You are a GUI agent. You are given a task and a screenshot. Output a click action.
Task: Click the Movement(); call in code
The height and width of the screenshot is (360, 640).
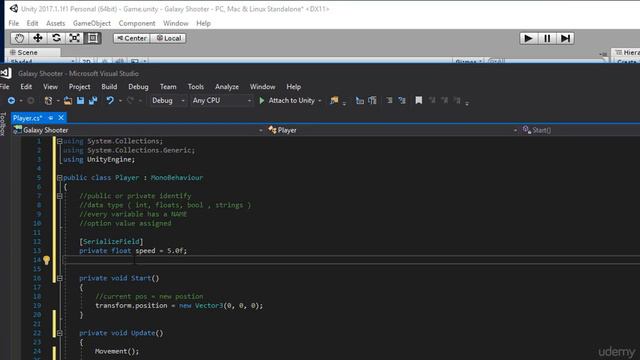pos(117,351)
